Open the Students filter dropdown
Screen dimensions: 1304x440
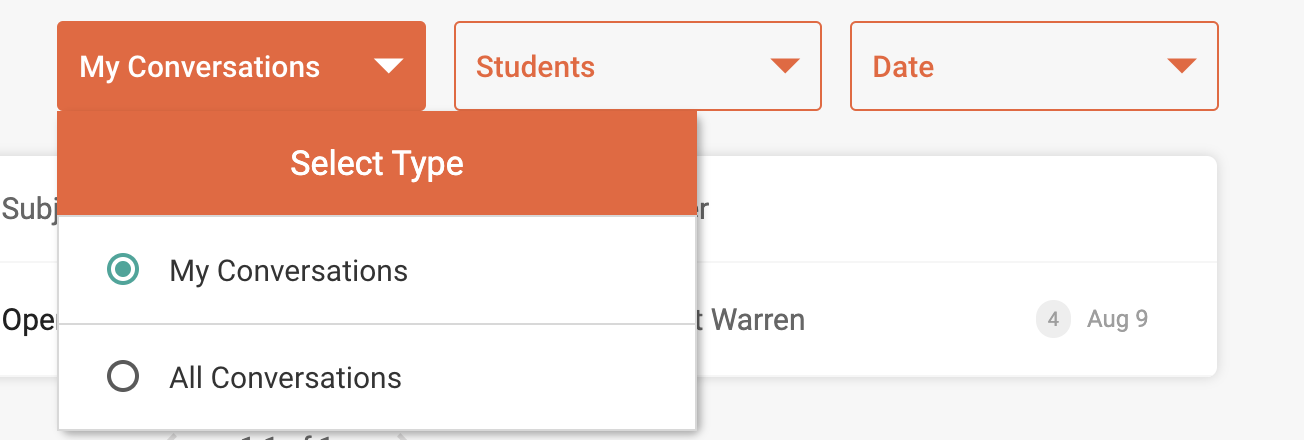coord(638,66)
